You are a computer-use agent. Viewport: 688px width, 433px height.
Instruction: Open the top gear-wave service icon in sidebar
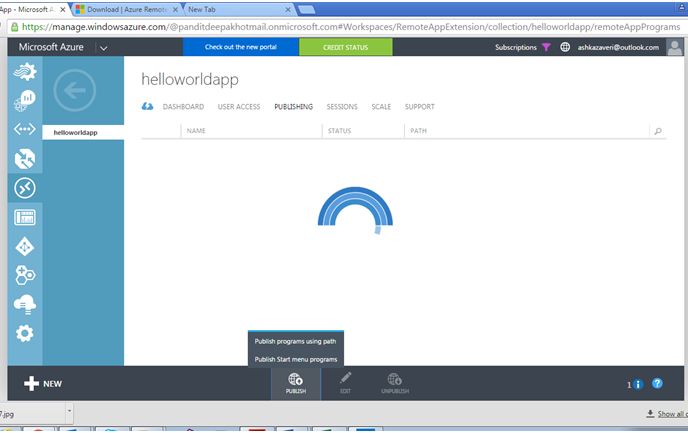coord(25,72)
